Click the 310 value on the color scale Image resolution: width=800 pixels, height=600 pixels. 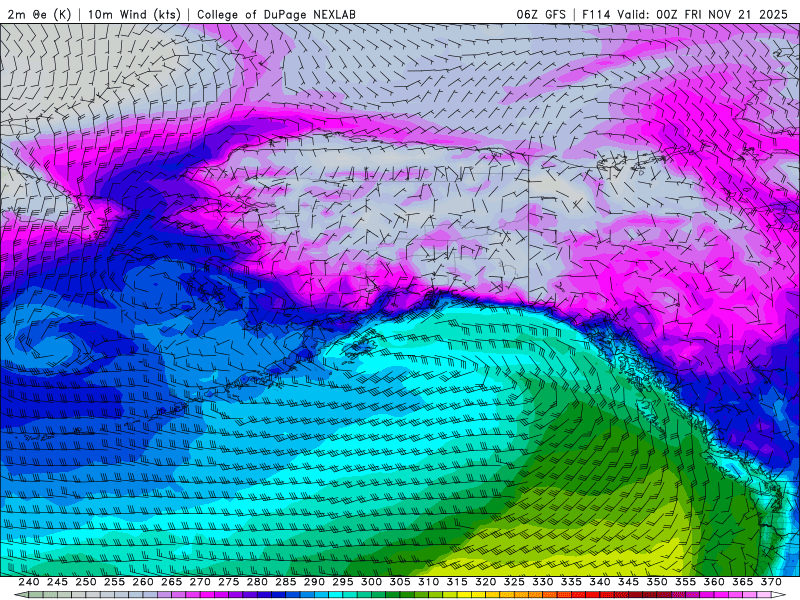coord(429,582)
